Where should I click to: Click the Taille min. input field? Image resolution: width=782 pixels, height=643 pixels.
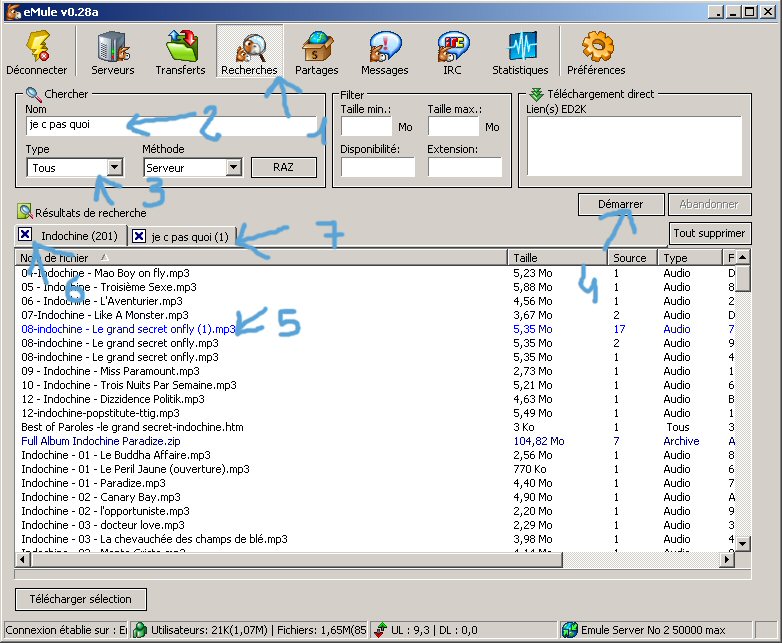coord(367,127)
